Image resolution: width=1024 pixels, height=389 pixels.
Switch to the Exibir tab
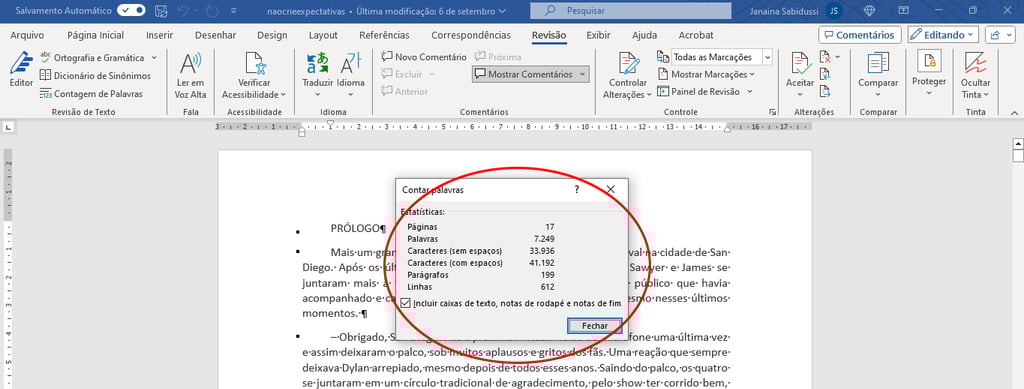click(599, 35)
